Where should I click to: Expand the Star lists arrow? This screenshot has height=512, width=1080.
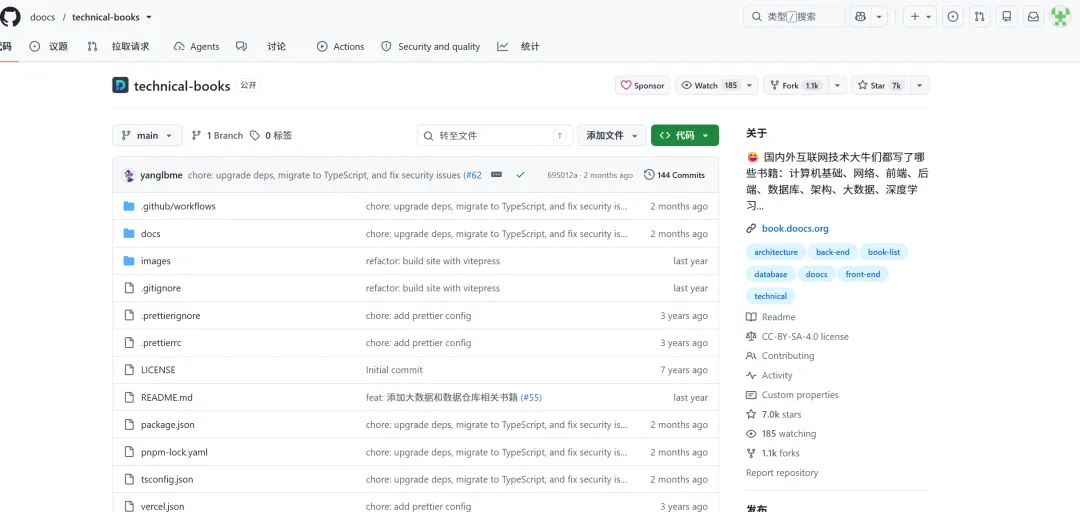920,85
